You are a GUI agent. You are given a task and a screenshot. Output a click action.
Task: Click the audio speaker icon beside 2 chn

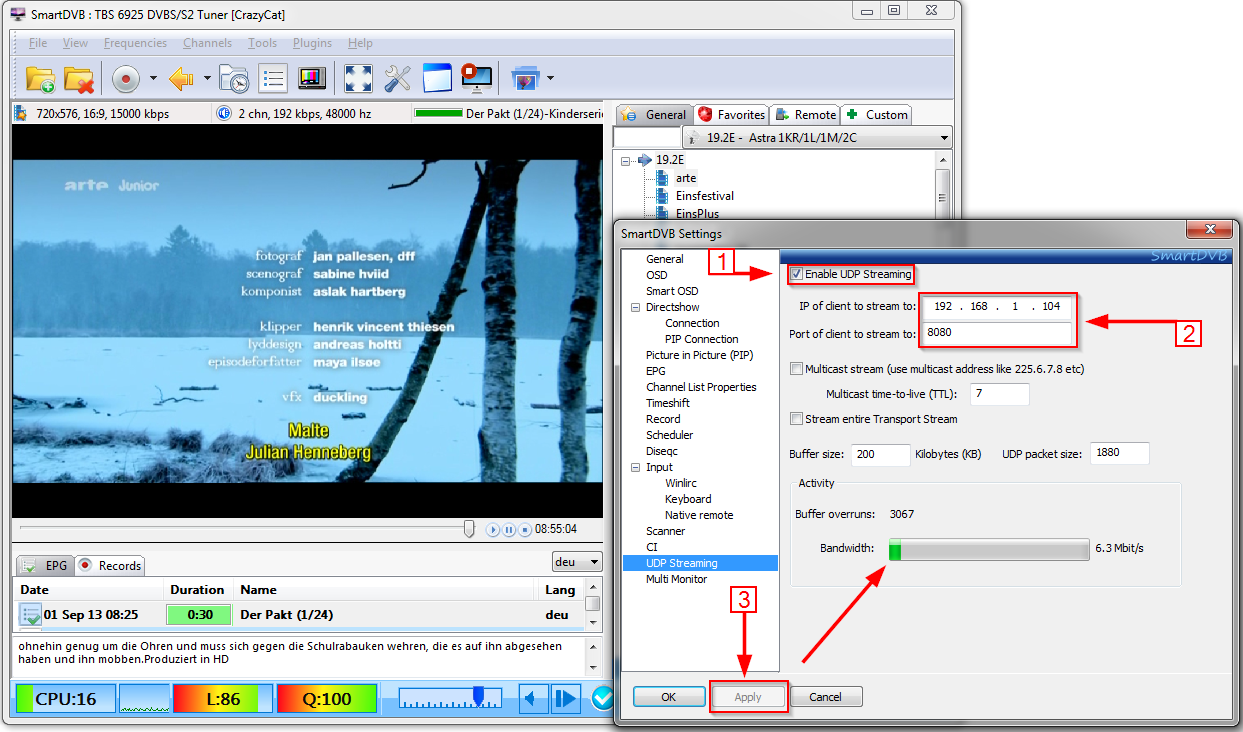click(x=224, y=114)
